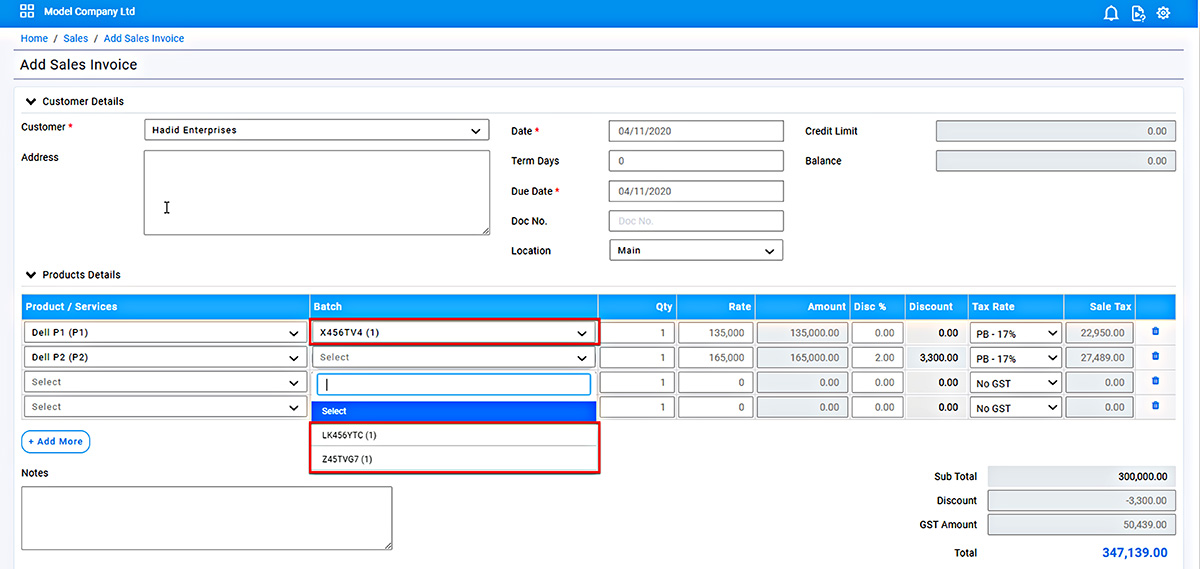Open fourth row No GST tax dropdown
Screen dimensions: 1200x569
(x=1015, y=407)
